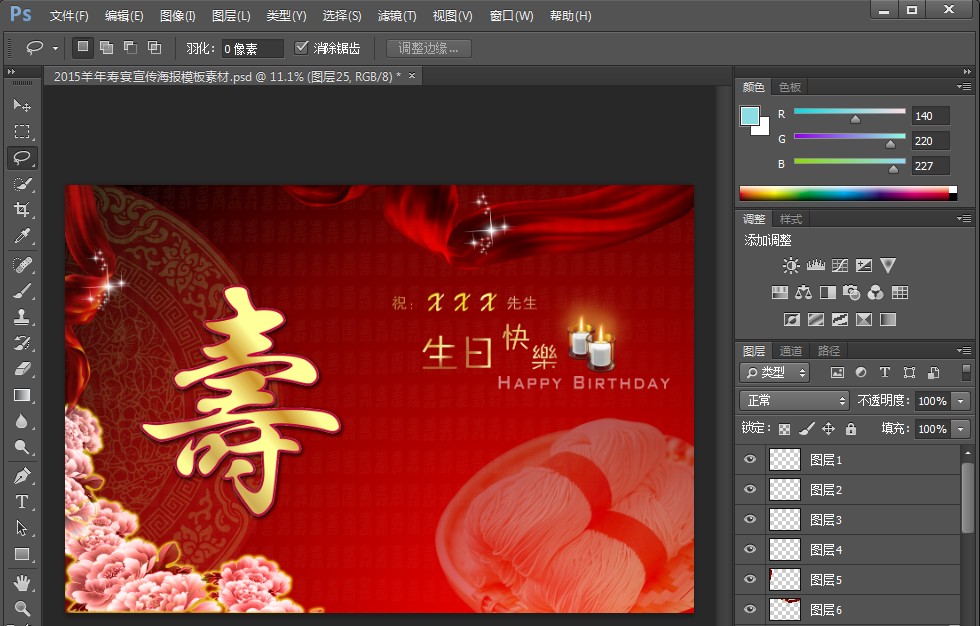Click the B value field showing 227
Image resolution: width=980 pixels, height=626 pixels.
click(931, 166)
